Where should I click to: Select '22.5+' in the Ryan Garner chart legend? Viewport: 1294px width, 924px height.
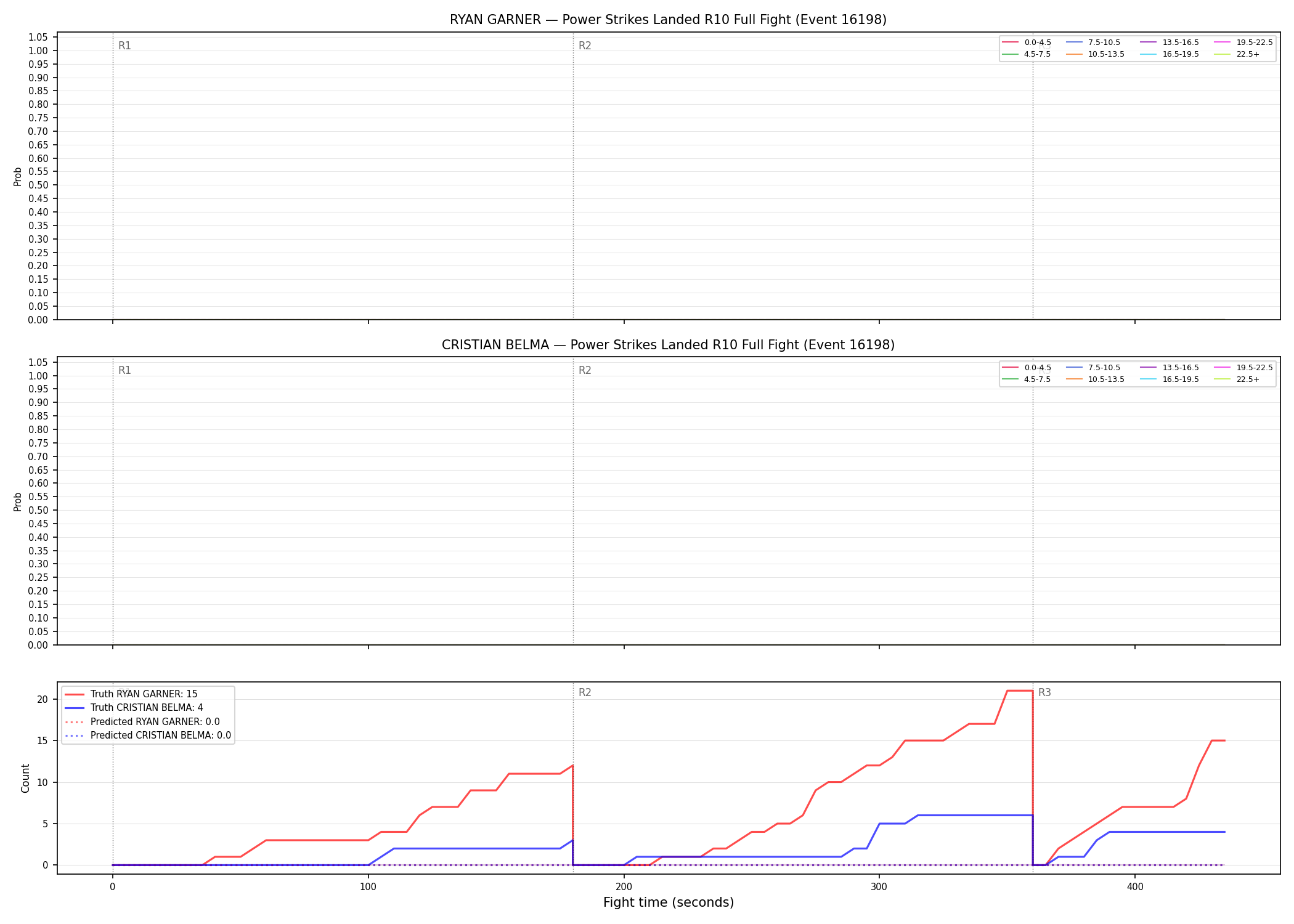[1248, 54]
